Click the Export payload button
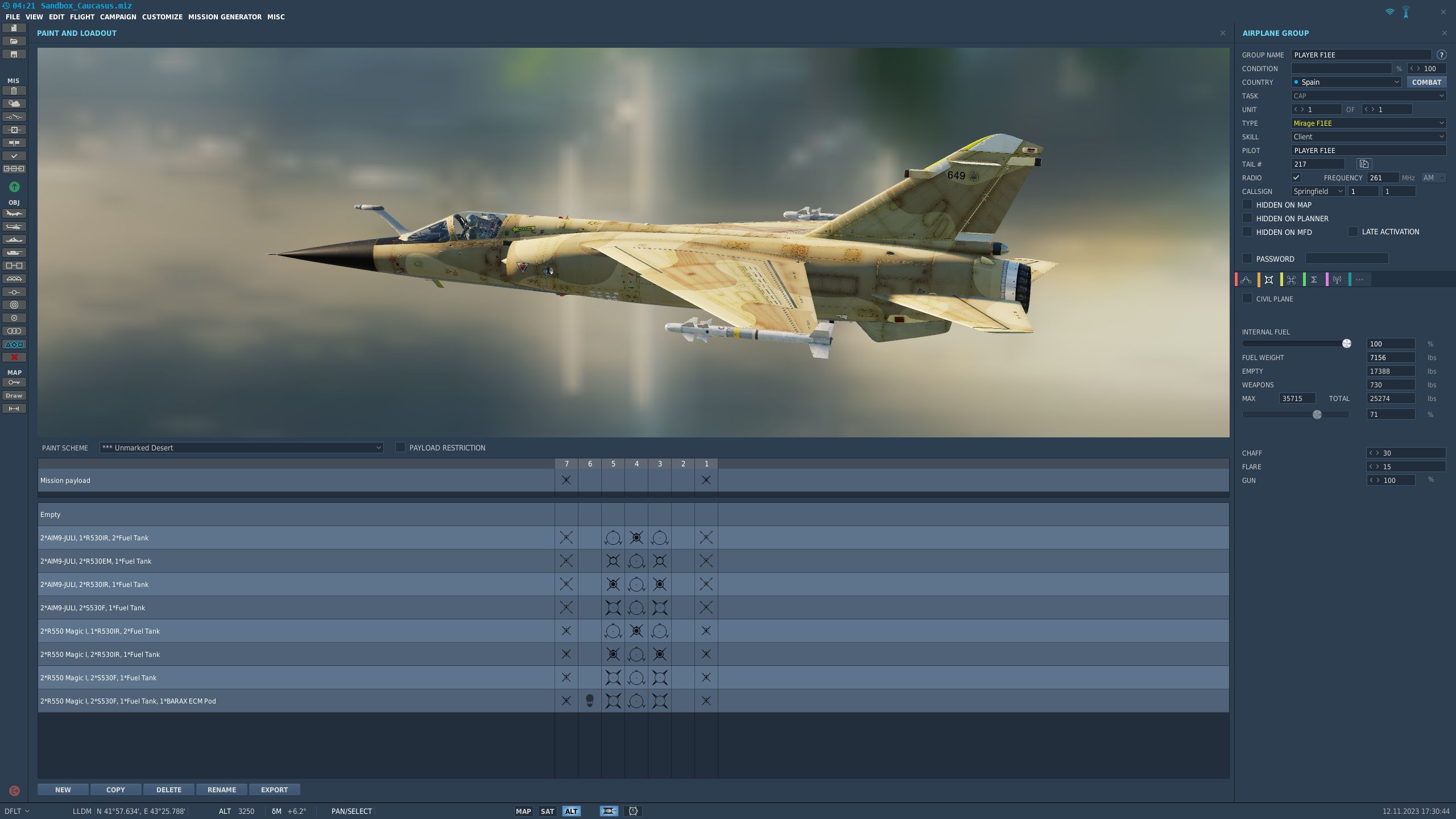Viewport: 1456px width, 819px height. (274, 789)
